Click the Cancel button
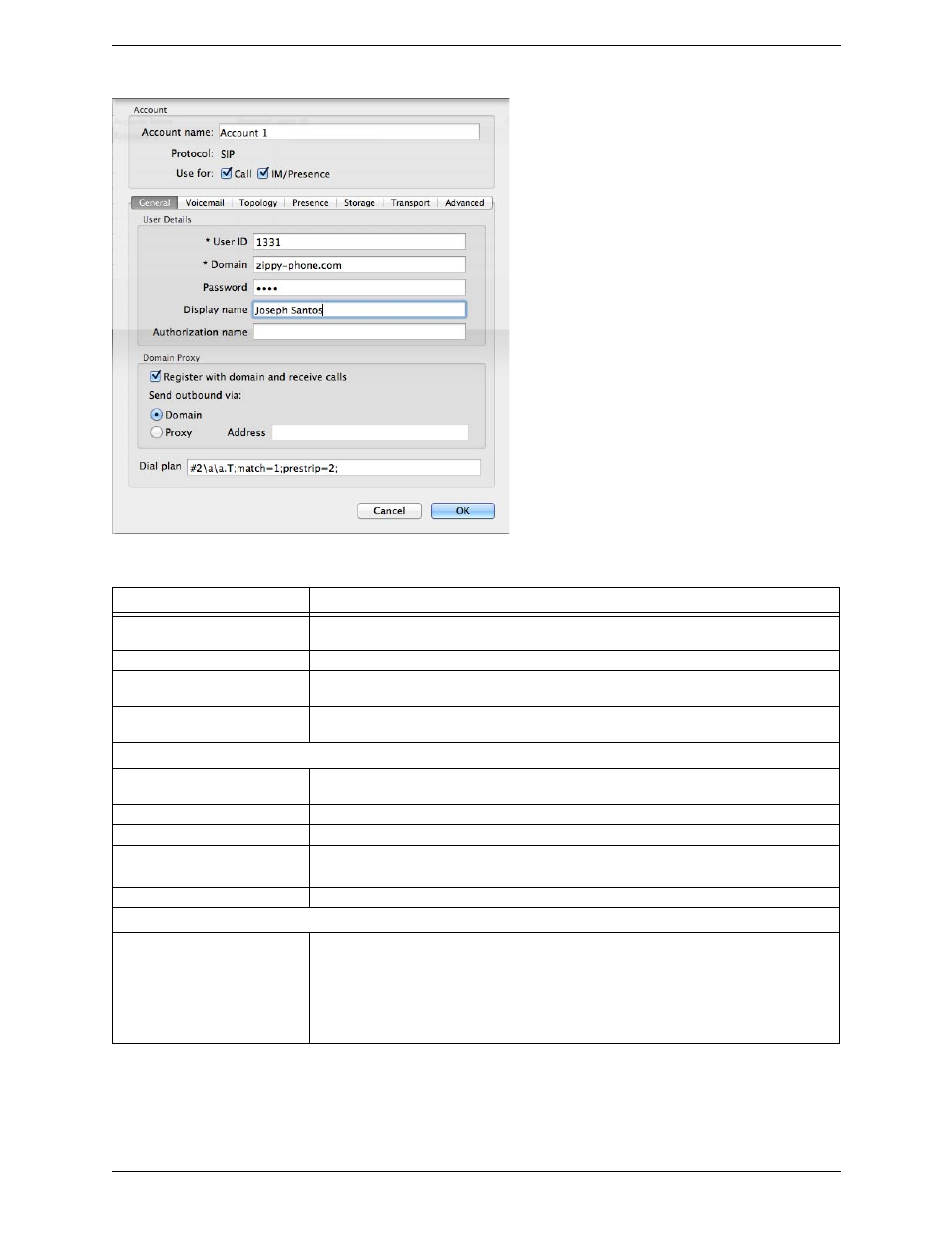Image resolution: width=952 pixels, height=1233 pixels. pos(389,510)
